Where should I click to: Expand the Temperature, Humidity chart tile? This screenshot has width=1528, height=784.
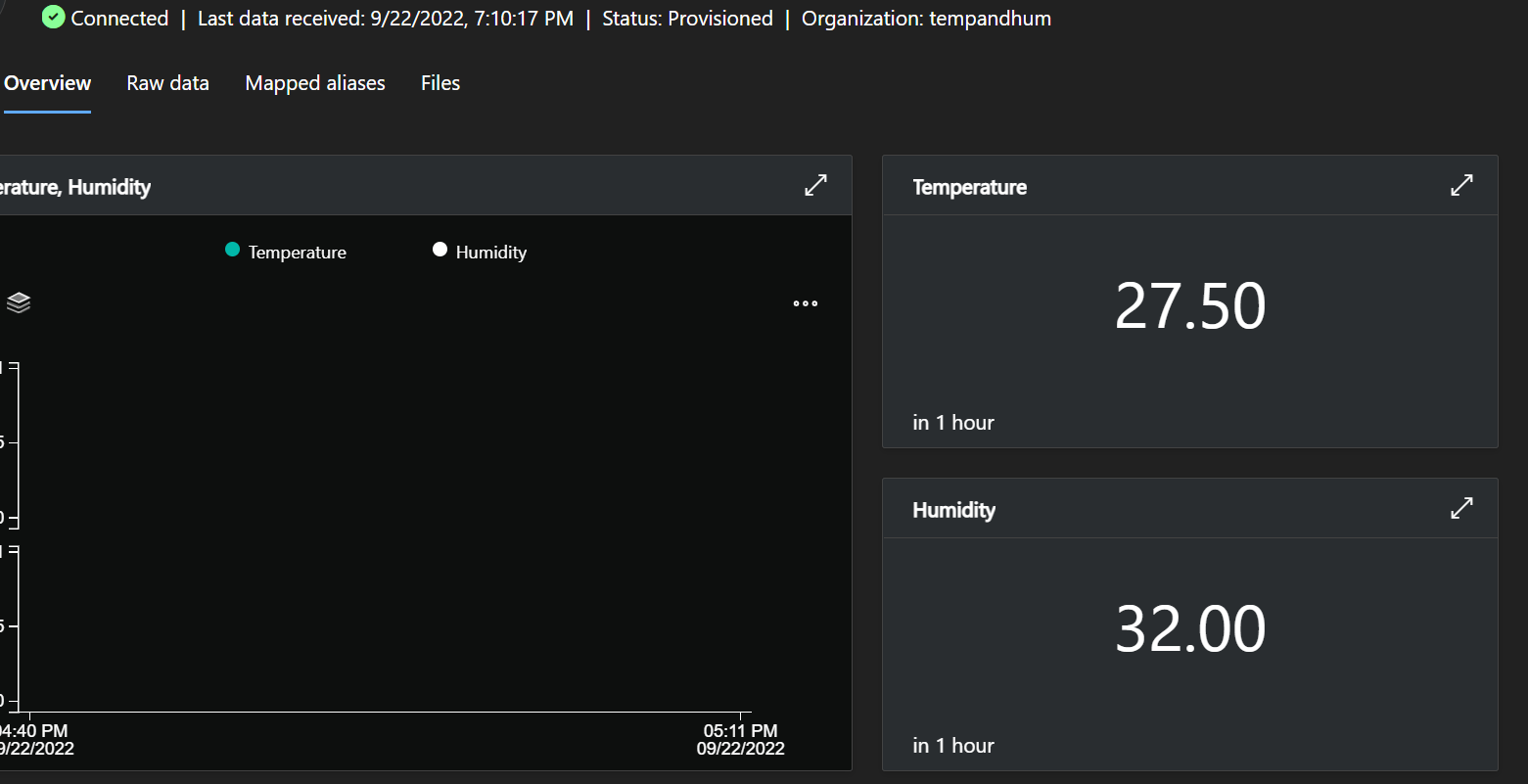coord(815,184)
